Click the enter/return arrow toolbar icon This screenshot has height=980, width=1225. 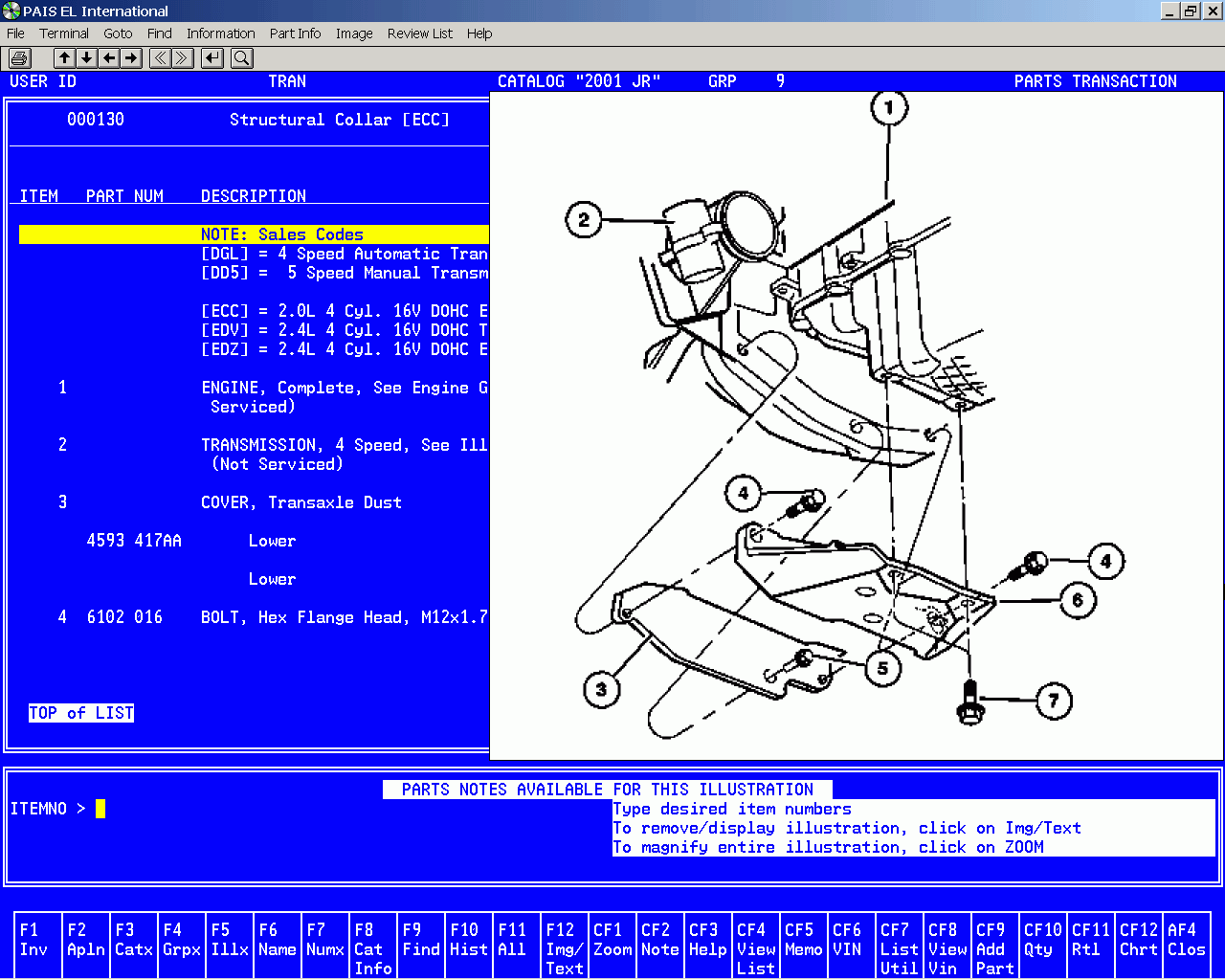[212, 58]
